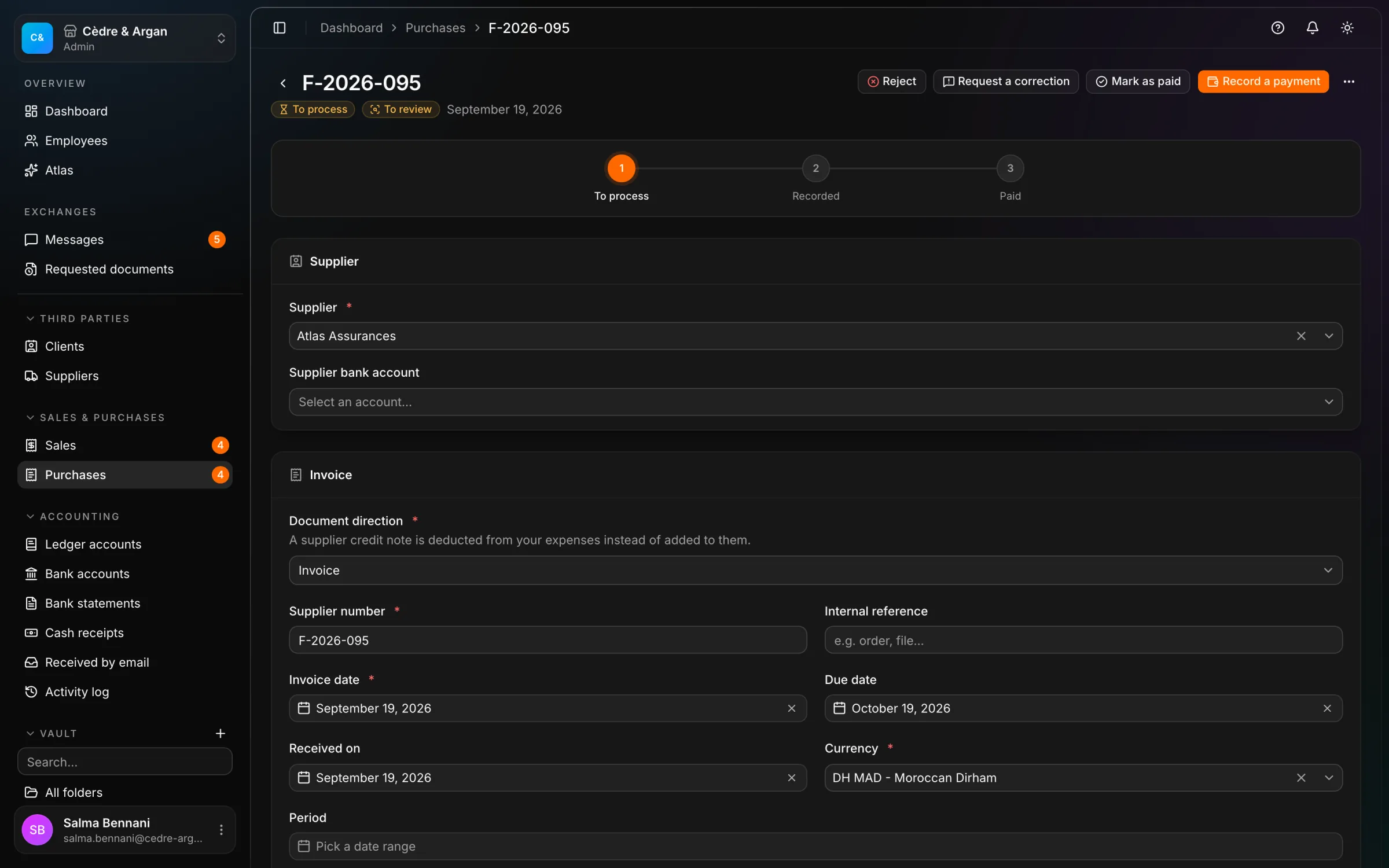Open Salma Bennani user options menu
1389x868 pixels.
click(x=221, y=830)
